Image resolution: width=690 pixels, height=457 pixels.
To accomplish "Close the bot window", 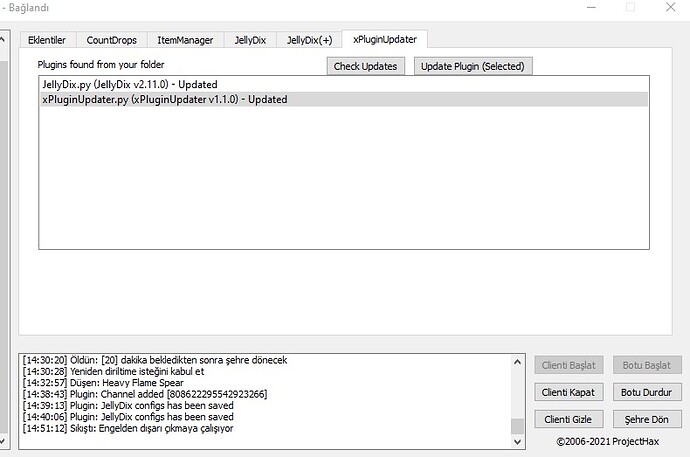I will pyautogui.click(x=670, y=7).
